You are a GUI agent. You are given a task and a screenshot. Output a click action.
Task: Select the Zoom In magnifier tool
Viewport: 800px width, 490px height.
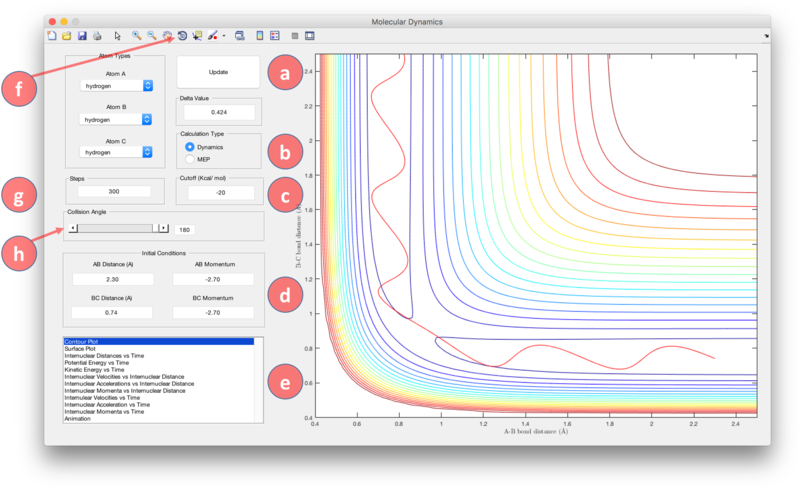137,36
